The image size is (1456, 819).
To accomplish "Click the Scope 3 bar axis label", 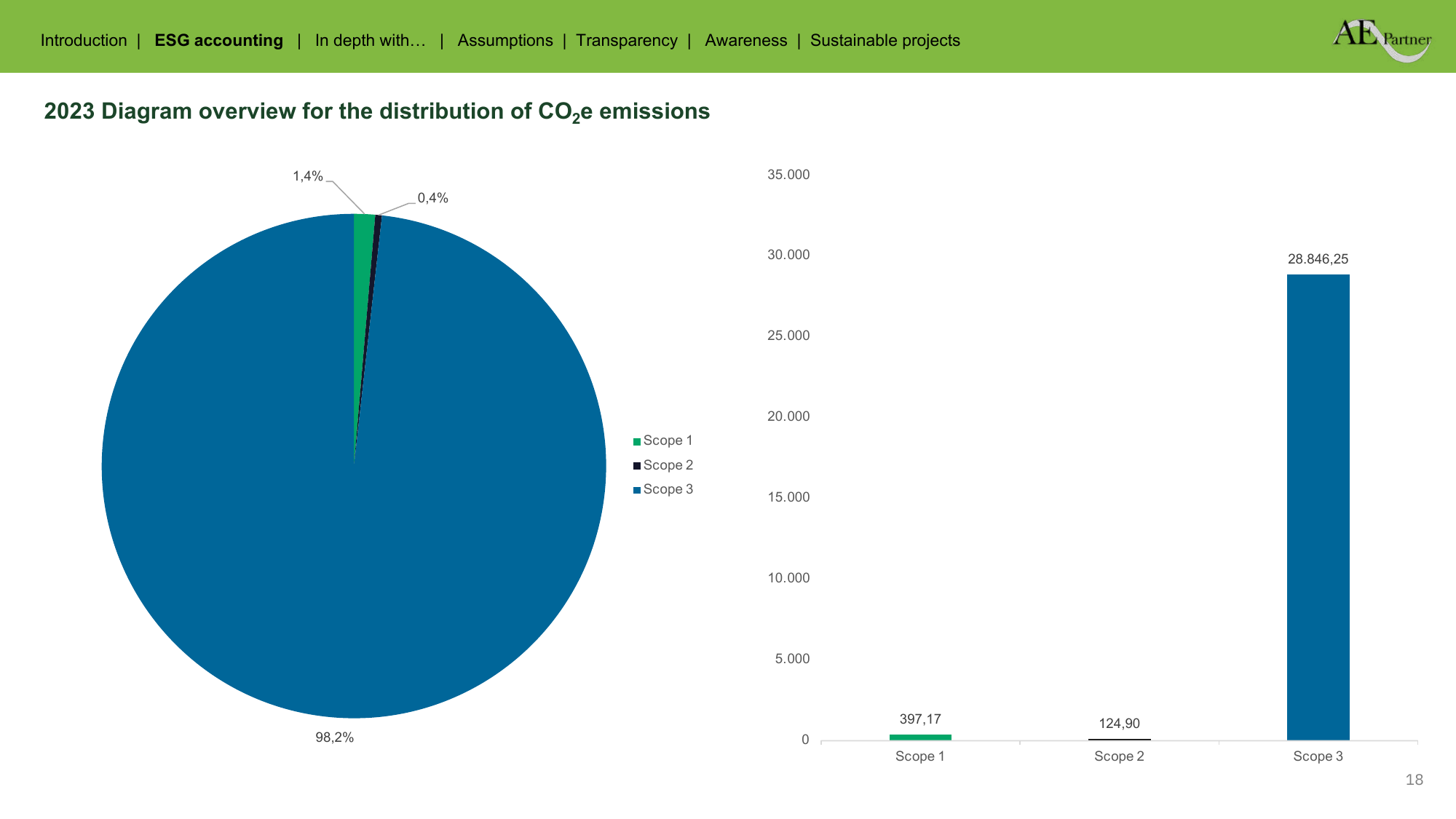I will point(1318,756).
